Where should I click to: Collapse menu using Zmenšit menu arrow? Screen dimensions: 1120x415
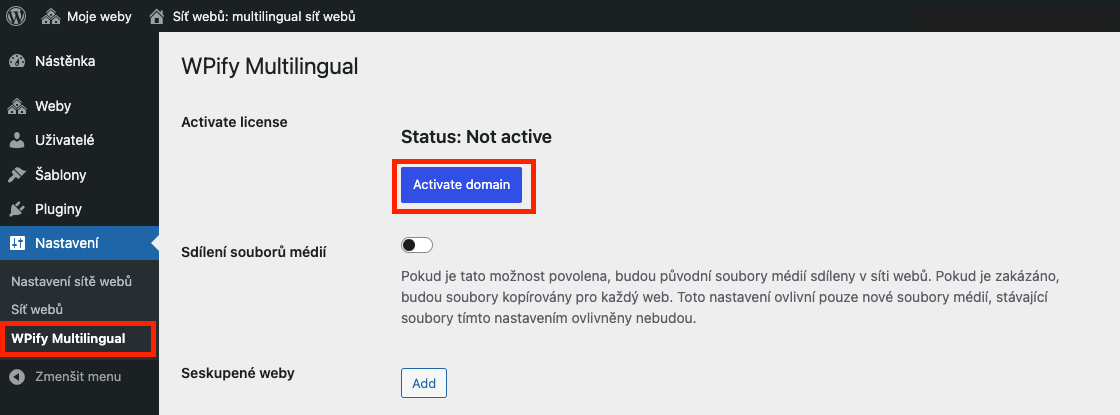point(19,376)
